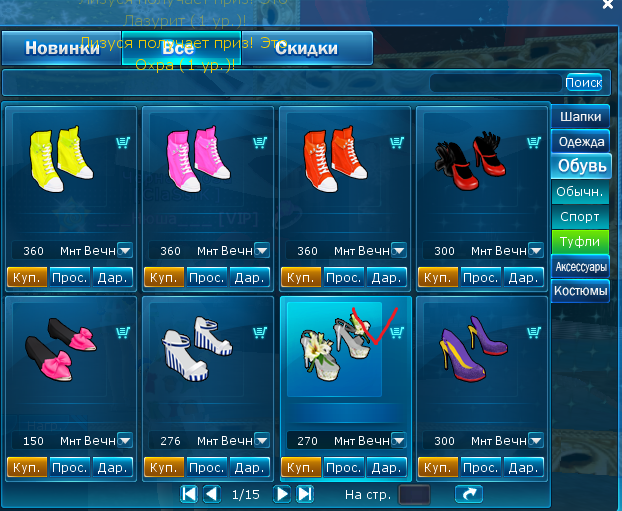Screen dimensions: 622x511
Task: Click cart icon on pink bow flats
Action: click(123, 332)
